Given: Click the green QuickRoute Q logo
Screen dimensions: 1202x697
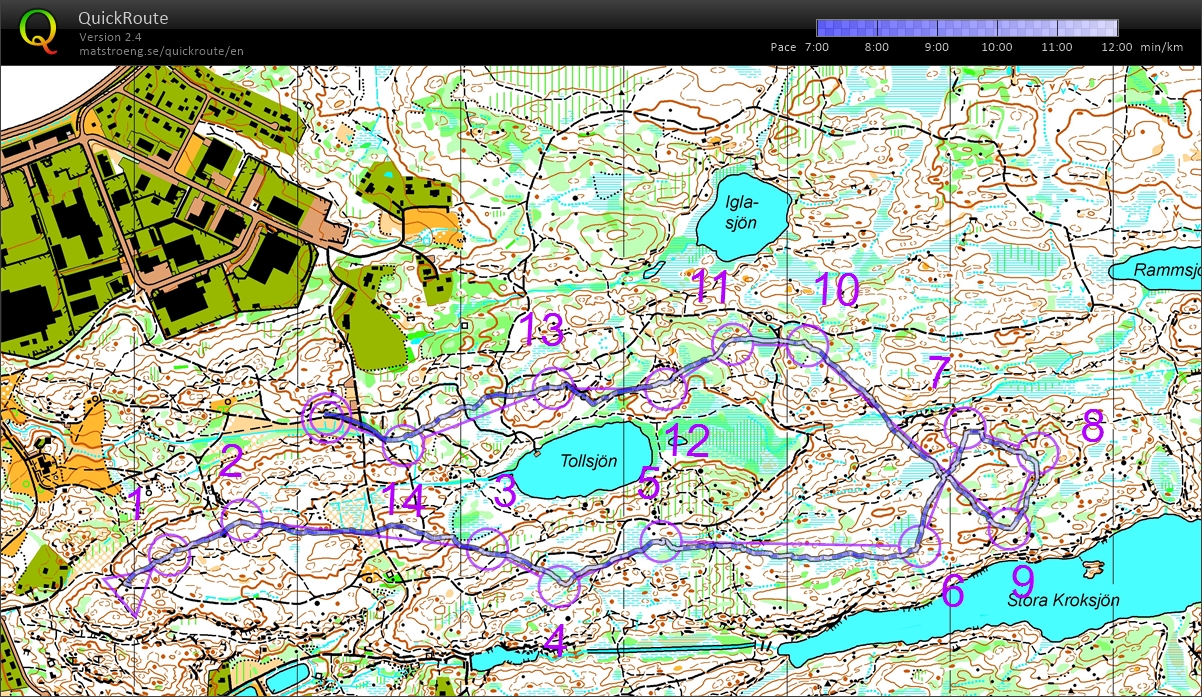Looking at the screenshot, I should [38, 31].
